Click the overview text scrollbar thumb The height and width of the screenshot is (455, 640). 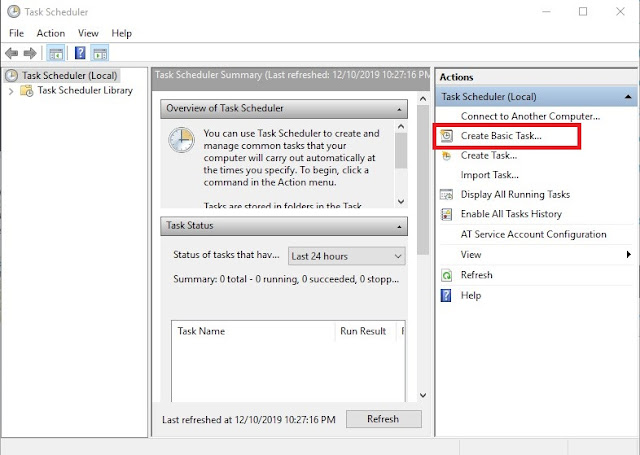(x=401, y=150)
